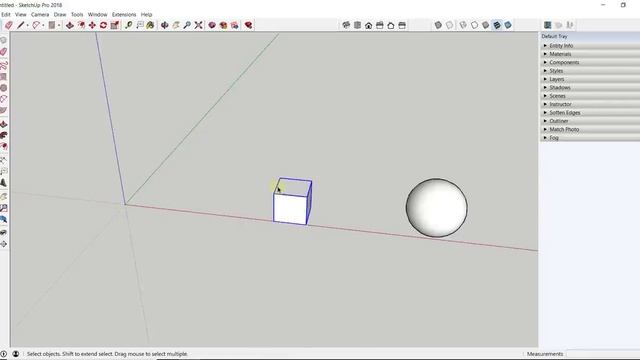This screenshot has height=360, width=640.
Task: Pick the Tape Measure tool
Action: [x=129, y=25]
